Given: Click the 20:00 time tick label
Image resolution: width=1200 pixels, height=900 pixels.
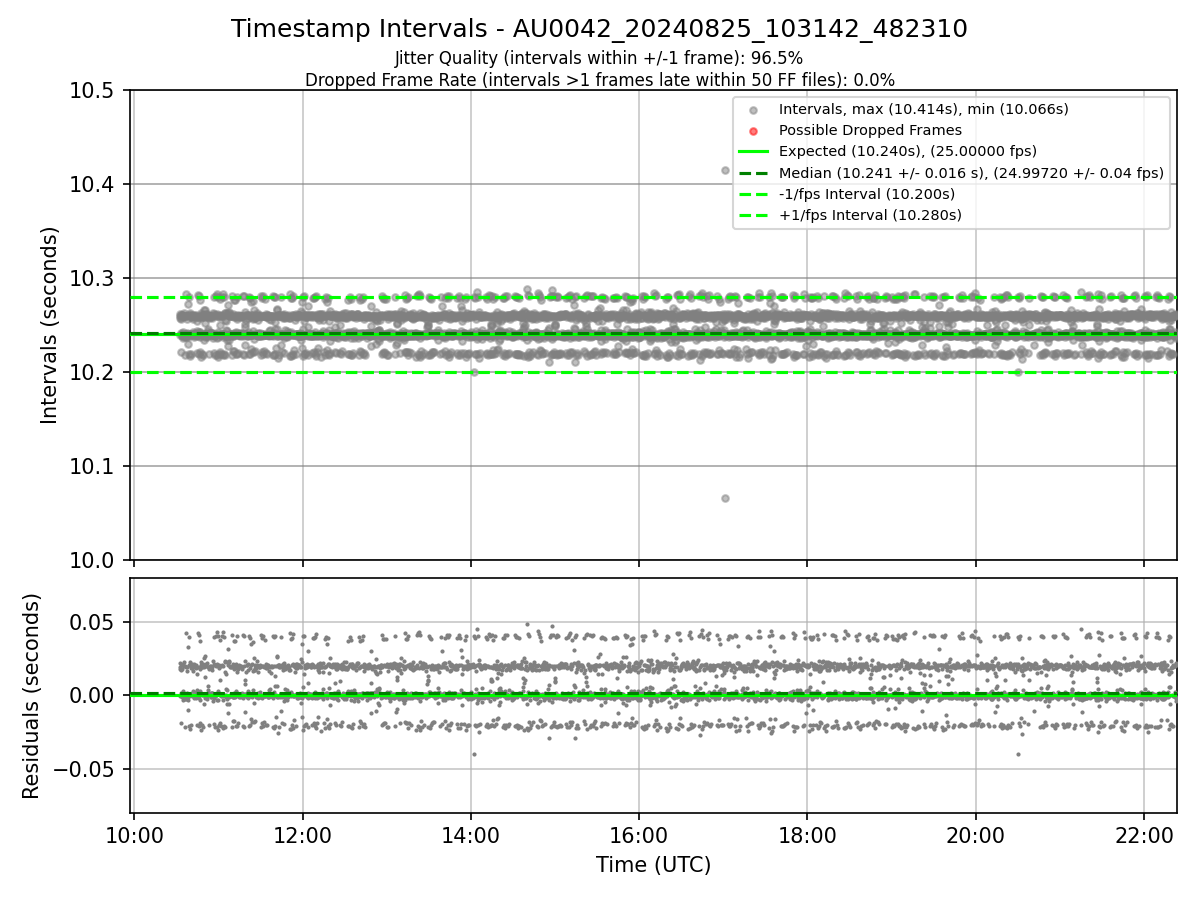Looking at the screenshot, I should click(976, 834).
